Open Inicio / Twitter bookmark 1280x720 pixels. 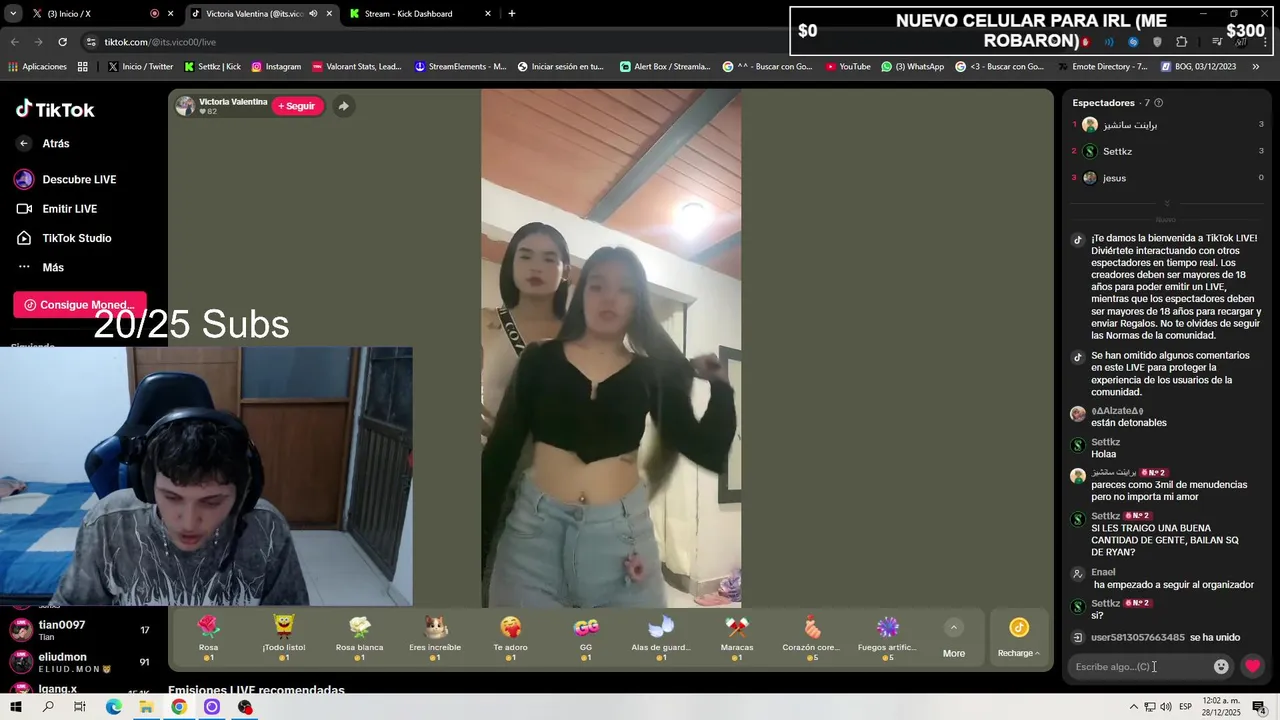tap(140, 67)
